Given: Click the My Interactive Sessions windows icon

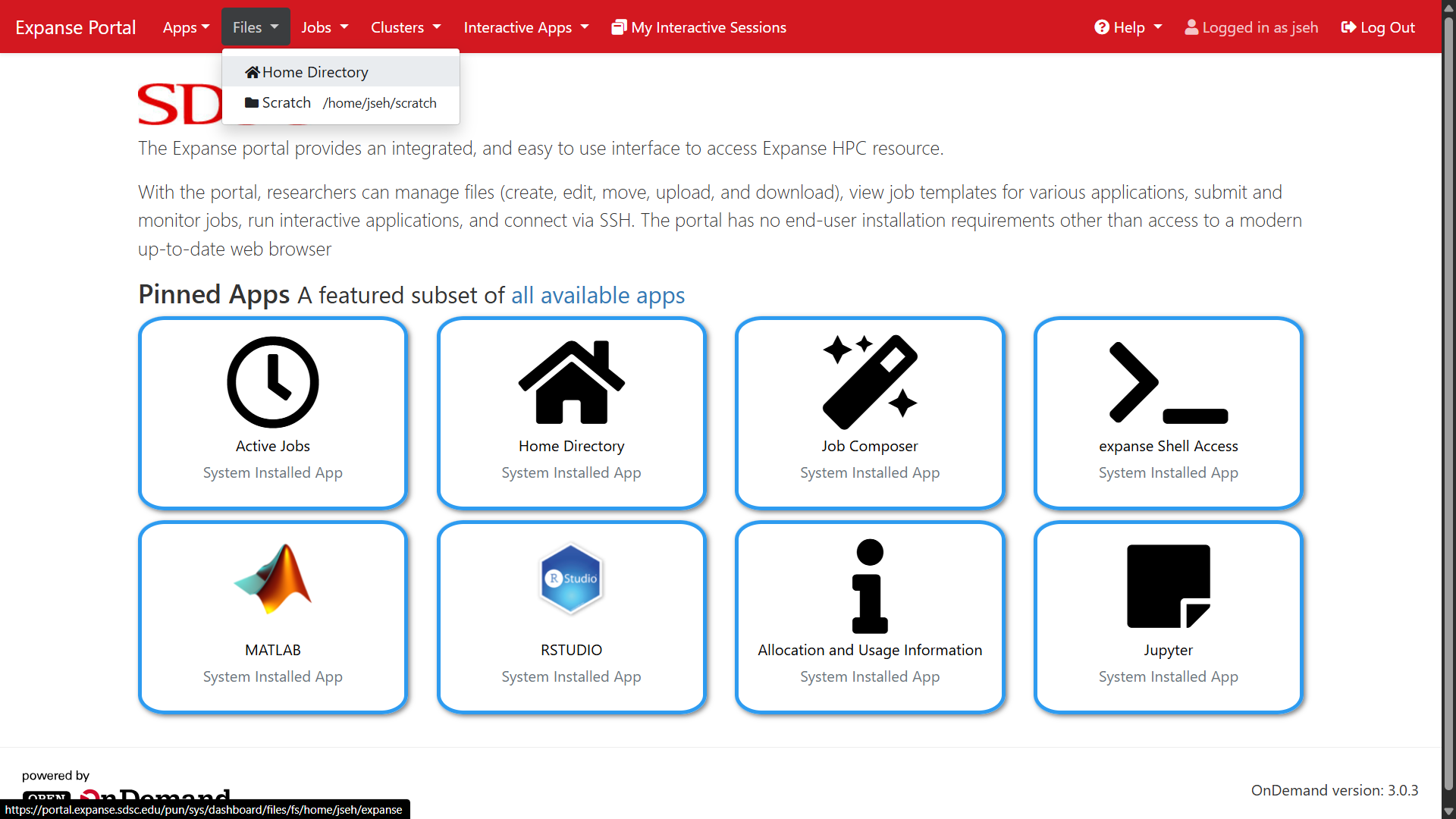Looking at the screenshot, I should click(619, 27).
